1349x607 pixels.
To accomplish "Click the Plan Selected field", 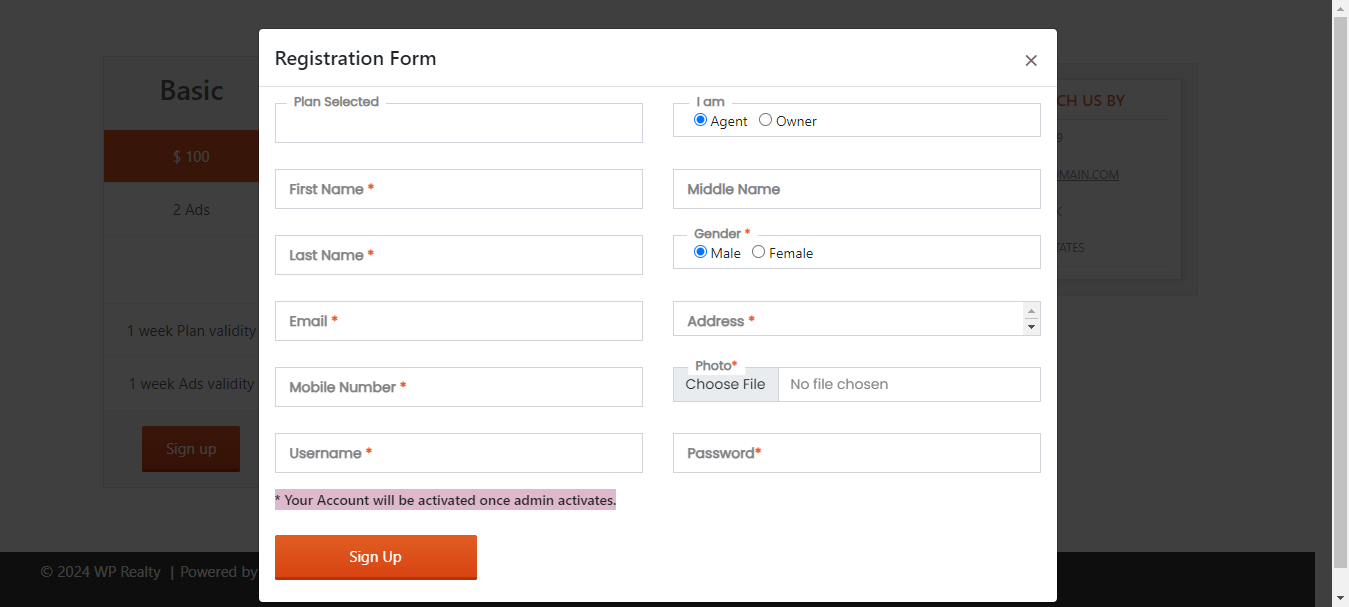I will click(459, 124).
